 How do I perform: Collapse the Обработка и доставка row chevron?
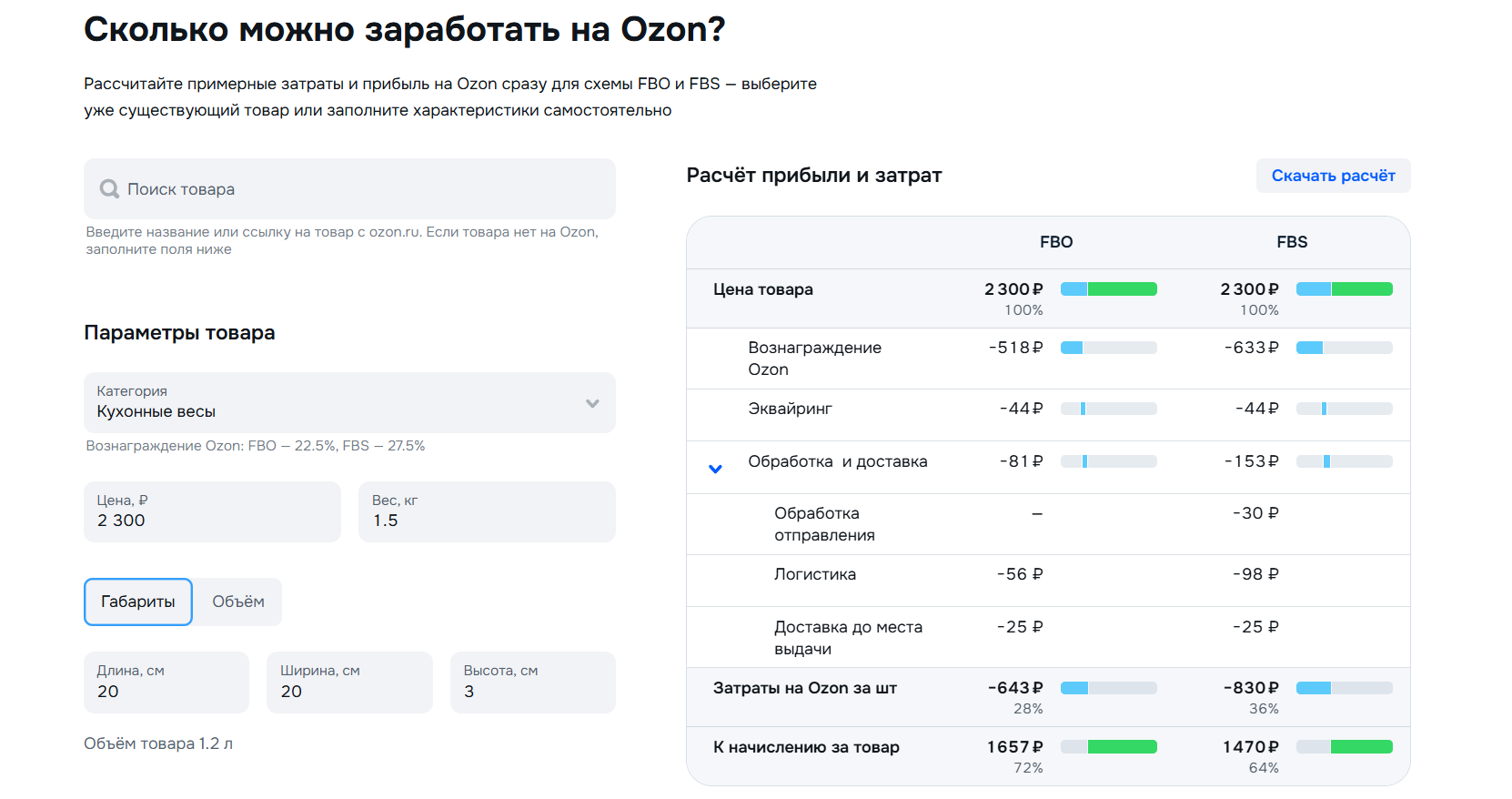pyautogui.click(x=716, y=469)
